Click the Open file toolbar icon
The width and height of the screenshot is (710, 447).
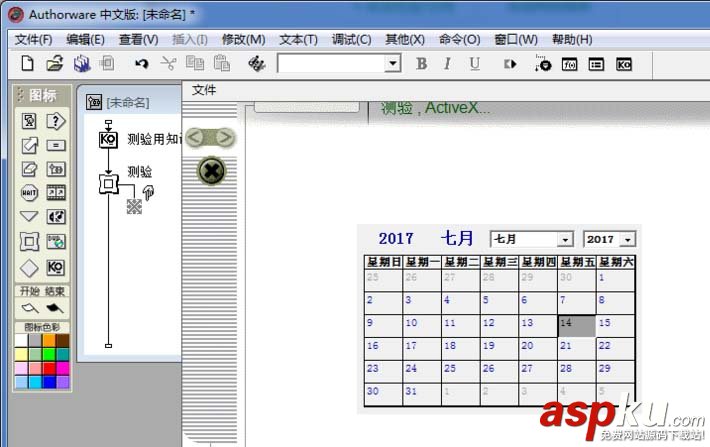(54, 64)
